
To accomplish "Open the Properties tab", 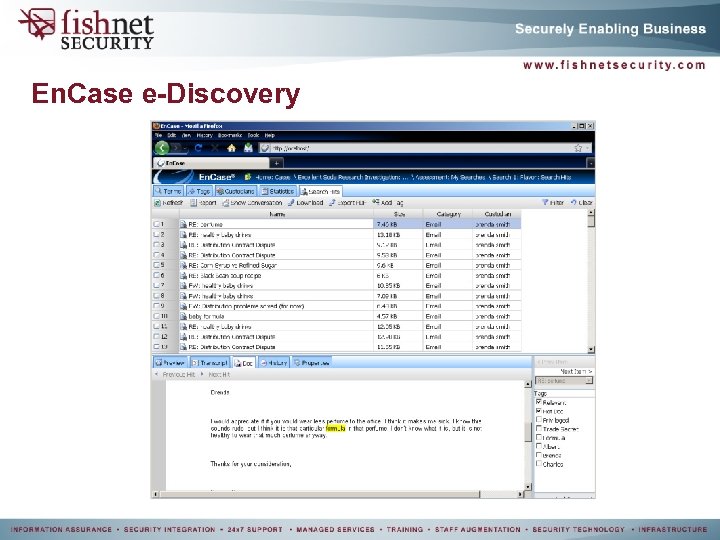I will point(312,363).
